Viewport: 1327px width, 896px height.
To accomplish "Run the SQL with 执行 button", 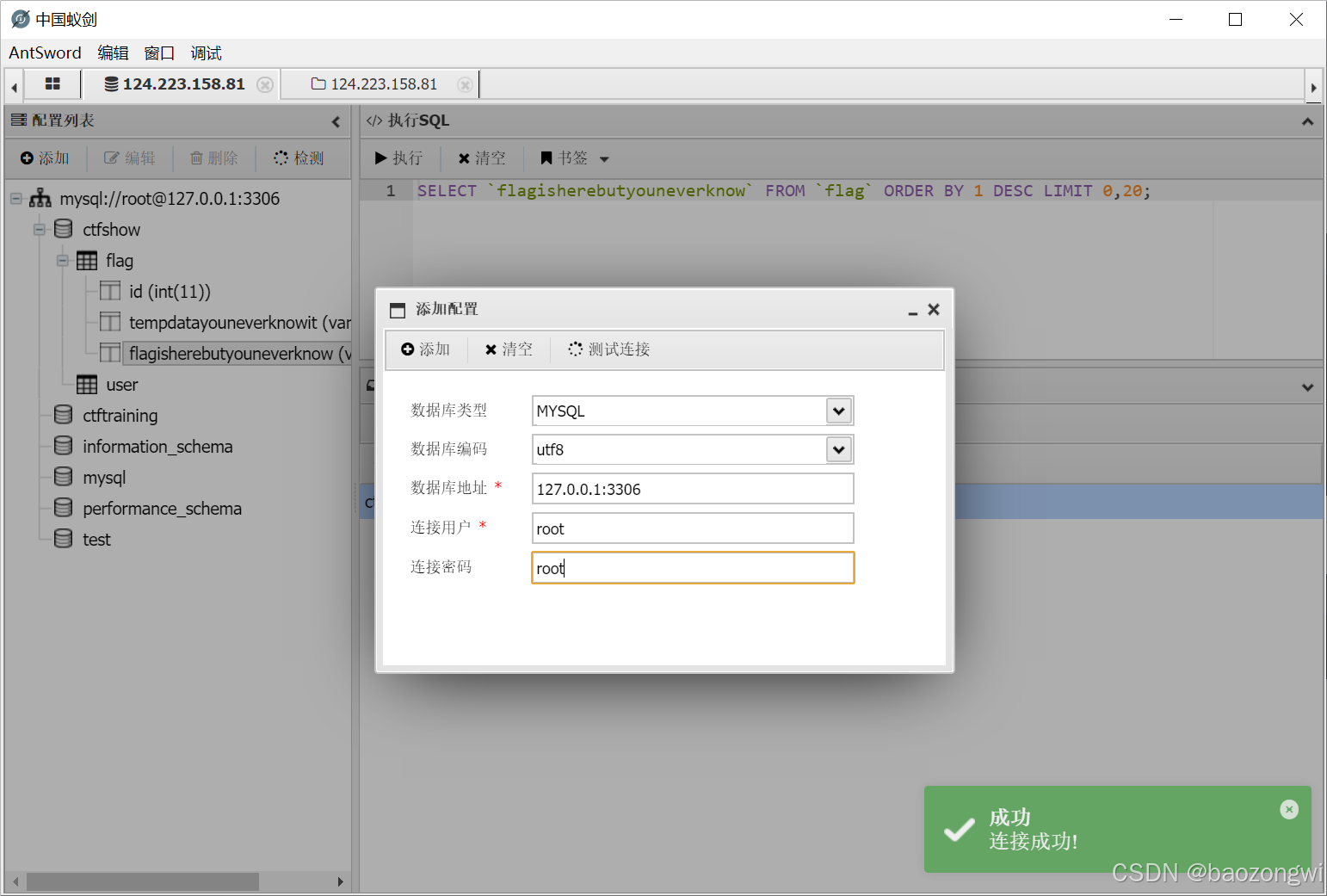I will coord(398,158).
